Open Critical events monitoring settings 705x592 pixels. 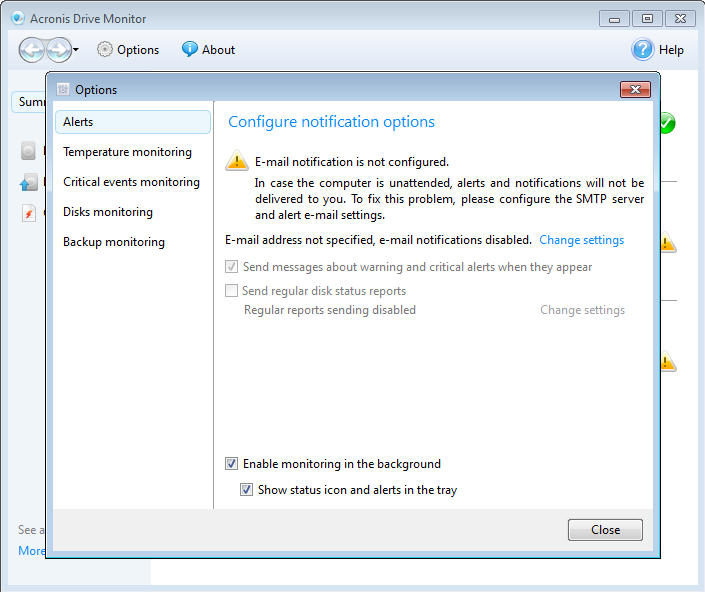[131, 182]
